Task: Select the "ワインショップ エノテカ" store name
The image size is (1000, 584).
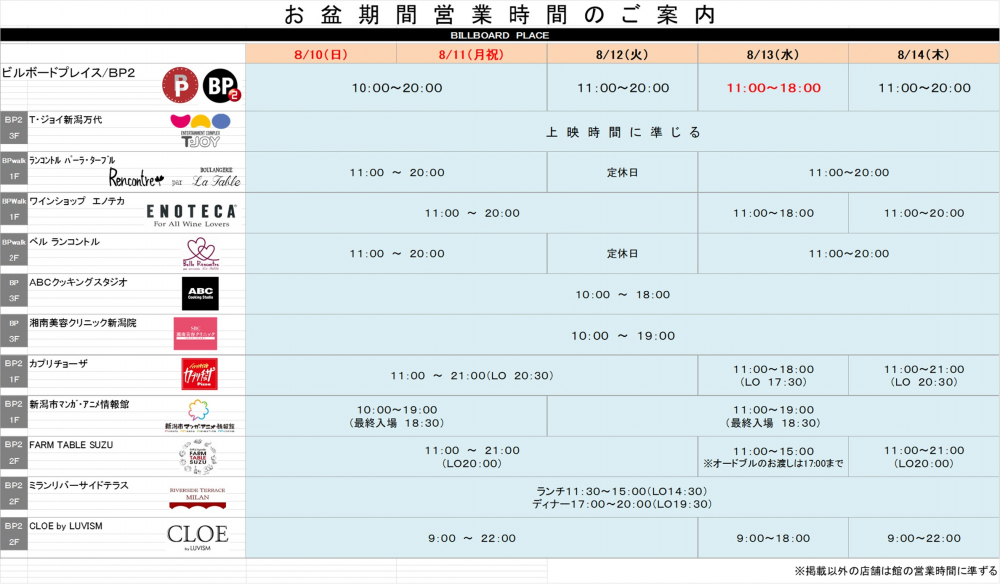Action: click(77, 201)
